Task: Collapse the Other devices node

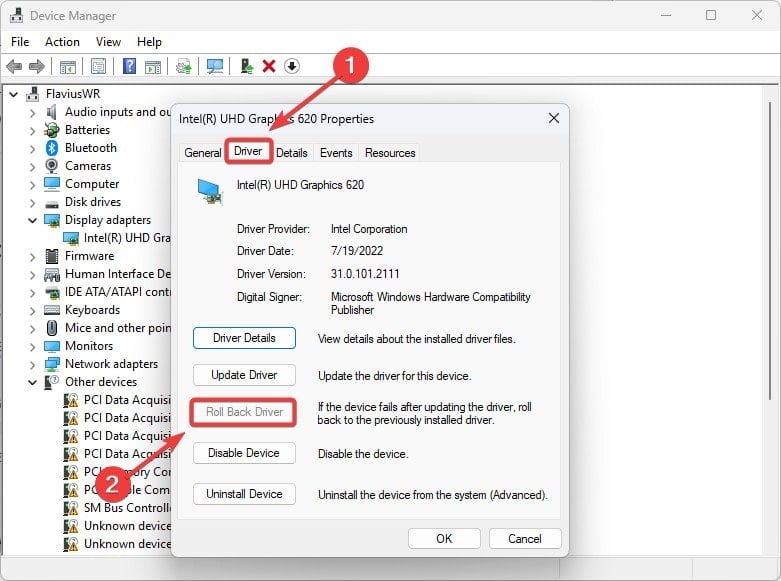Action: tap(32, 382)
